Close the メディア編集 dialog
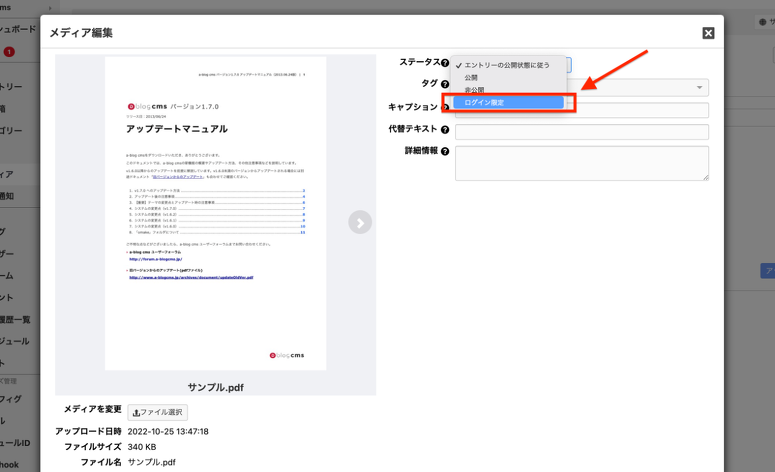 (708, 33)
